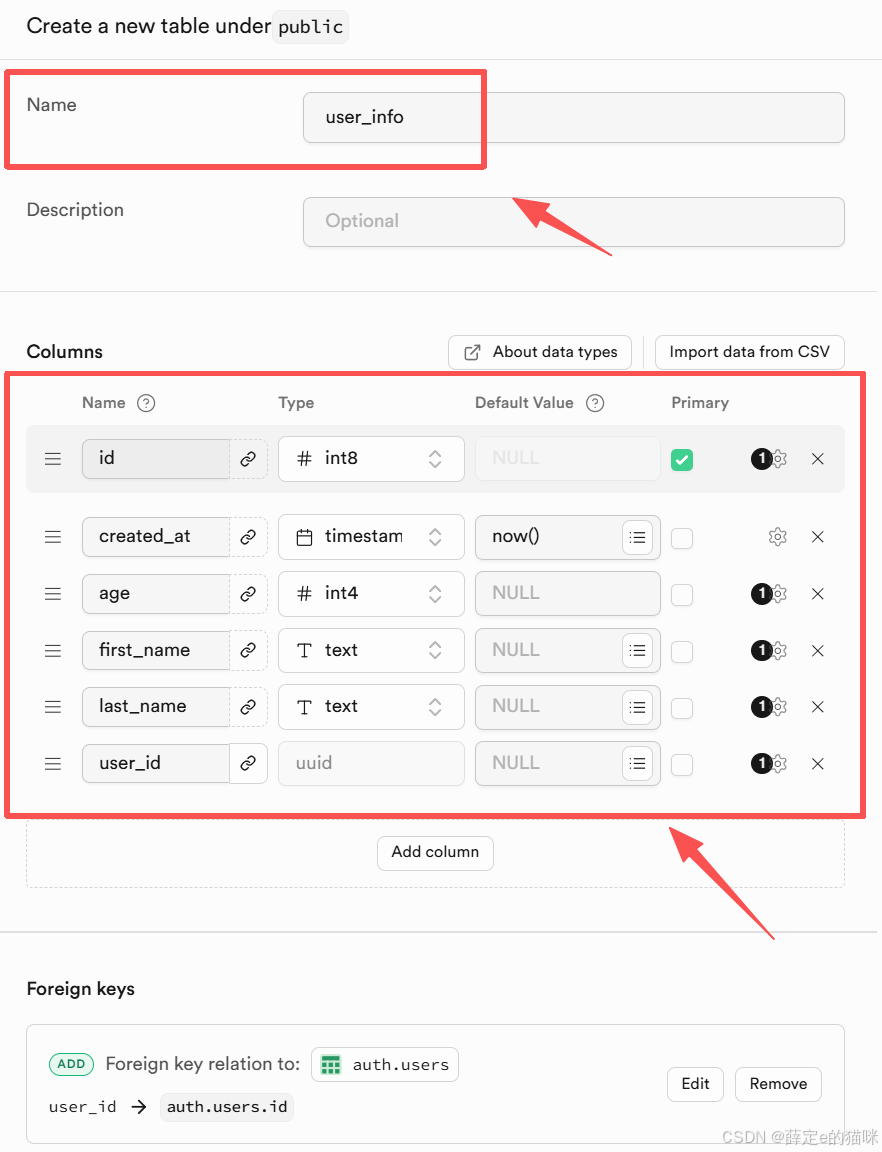Open default value suggestions for first_name
Screen dimensions: 882x1152
(637, 651)
